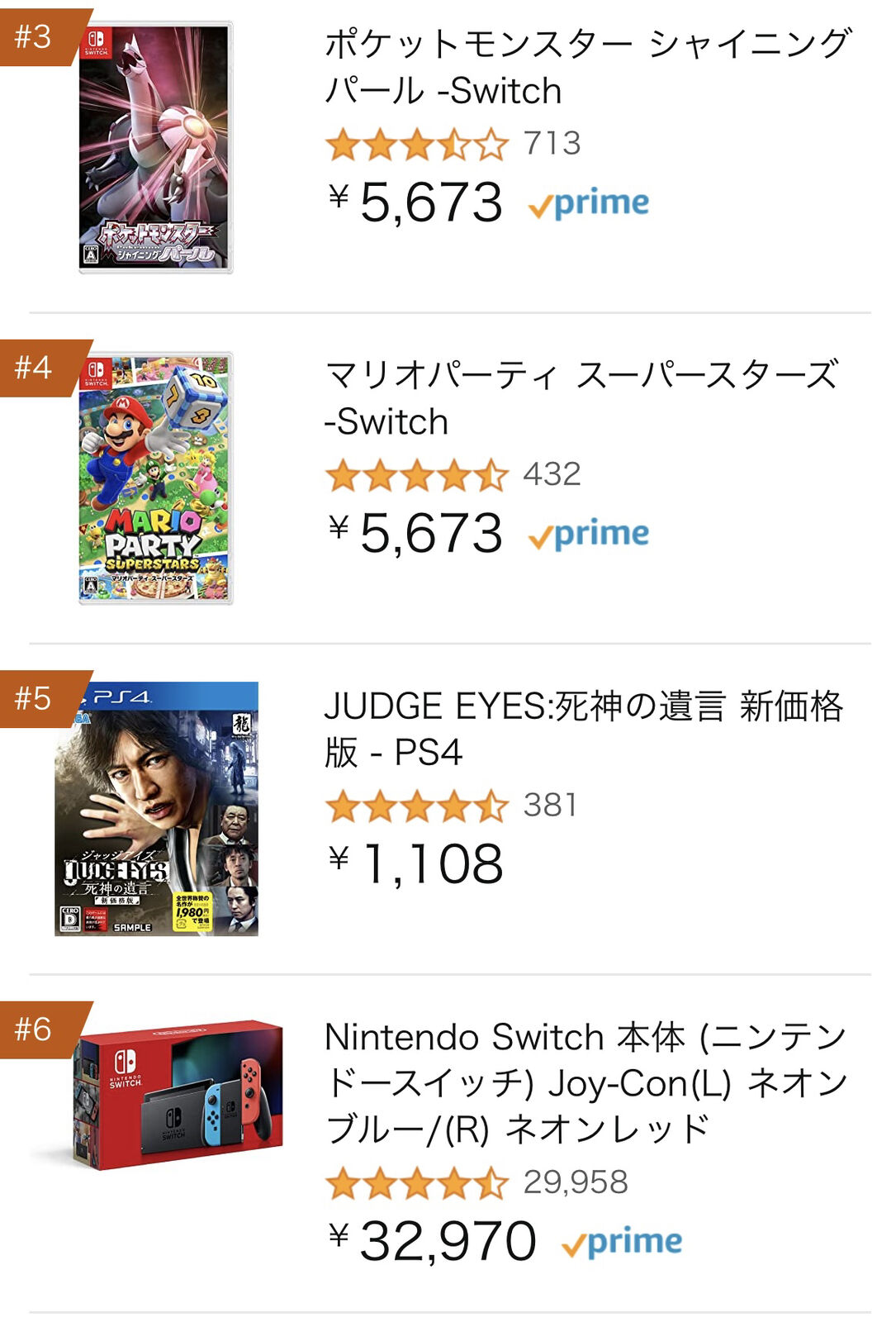Select the ¥1,108 price of JUDGE EYES
The image size is (896, 1322).
(x=417, y=864)
